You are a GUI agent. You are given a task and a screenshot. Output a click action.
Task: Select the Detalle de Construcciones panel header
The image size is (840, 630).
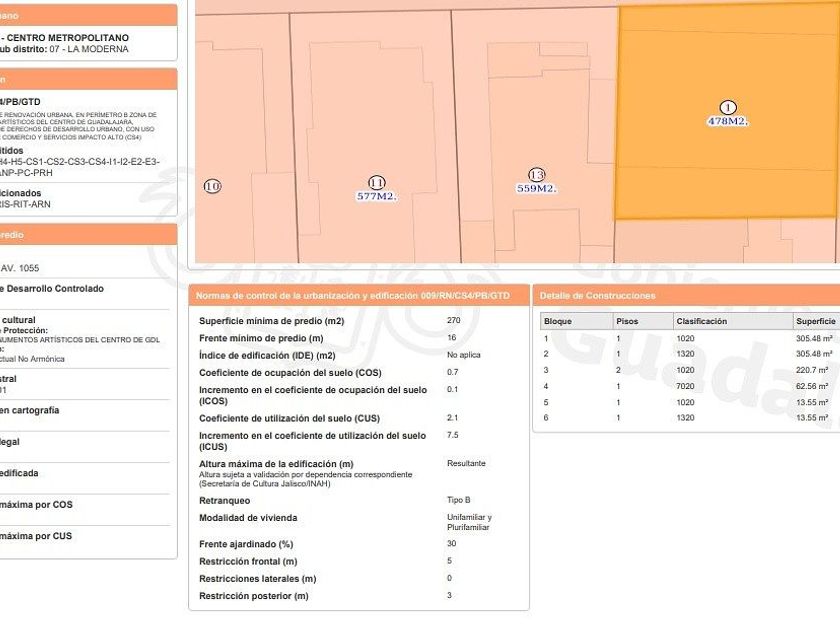point(598,296)
